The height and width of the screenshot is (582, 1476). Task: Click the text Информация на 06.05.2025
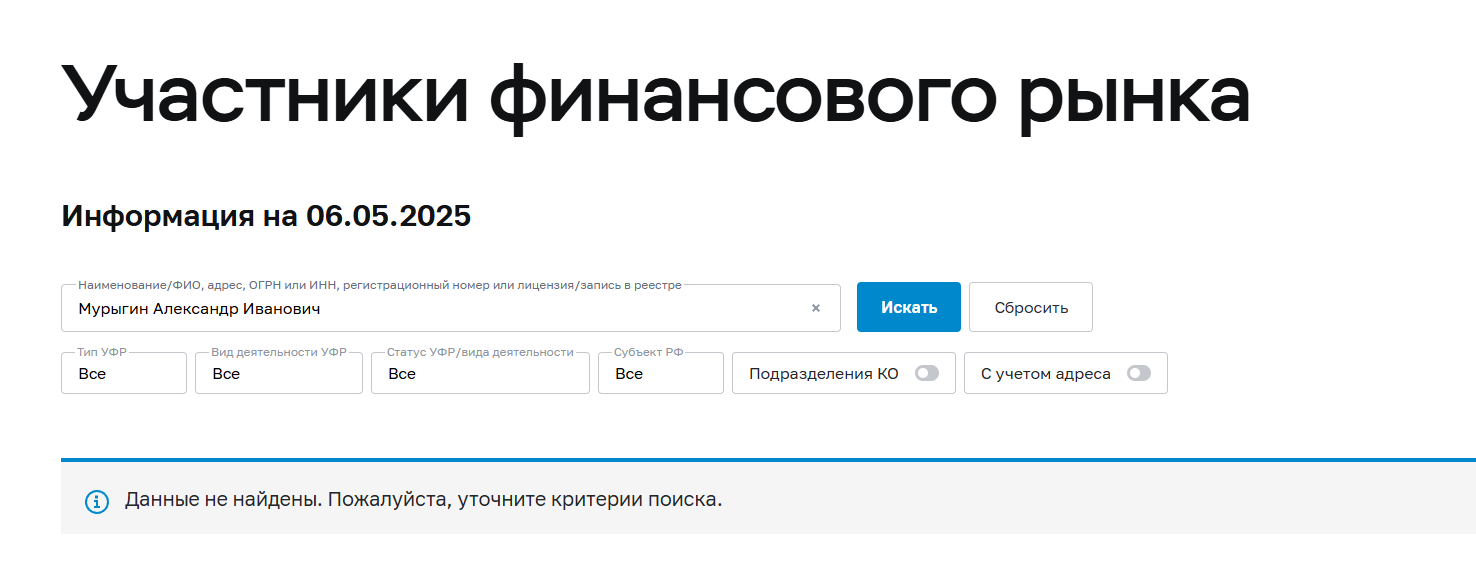[266, 216]
